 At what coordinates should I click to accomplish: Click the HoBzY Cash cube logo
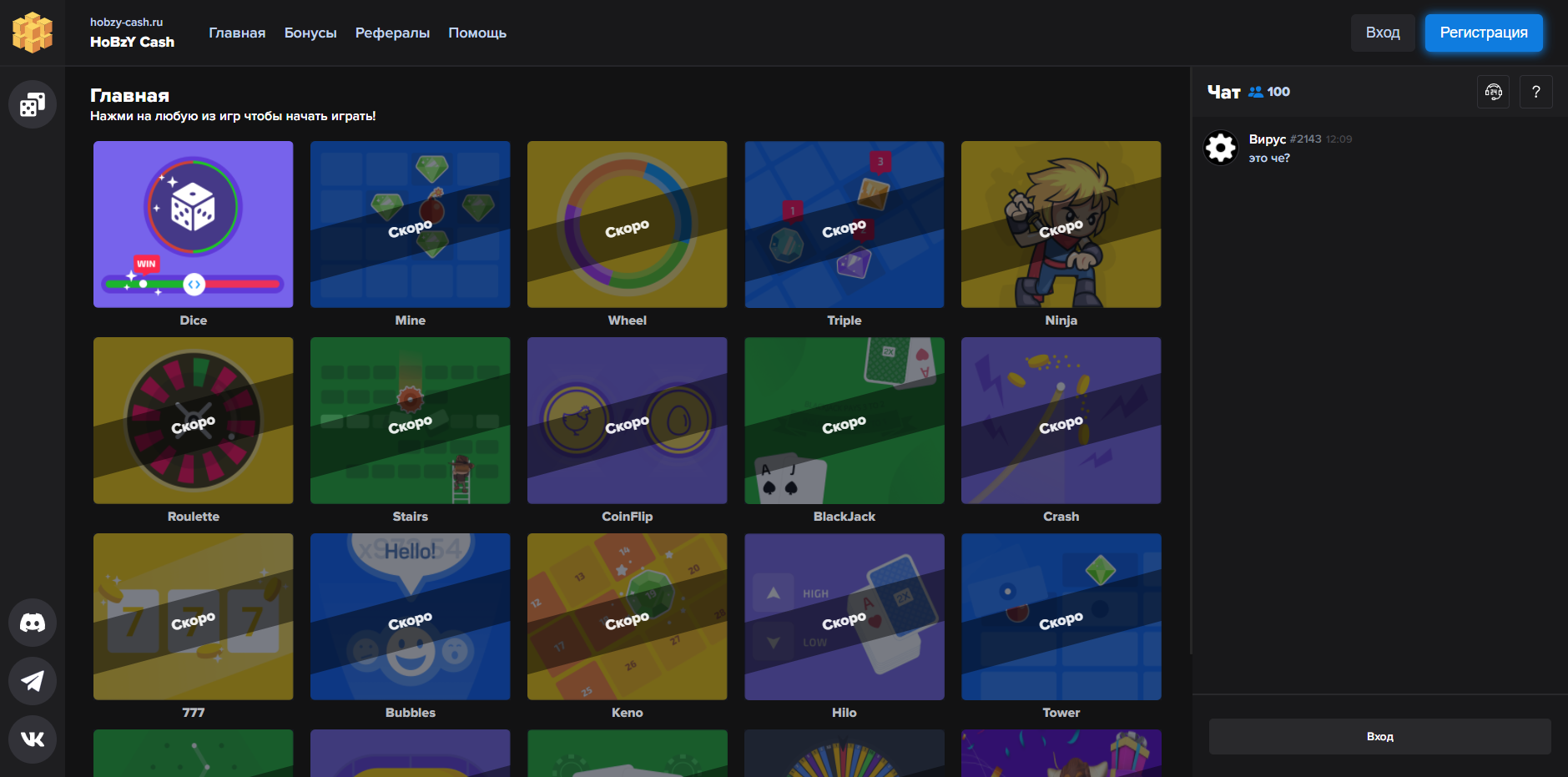pos(33,33)
